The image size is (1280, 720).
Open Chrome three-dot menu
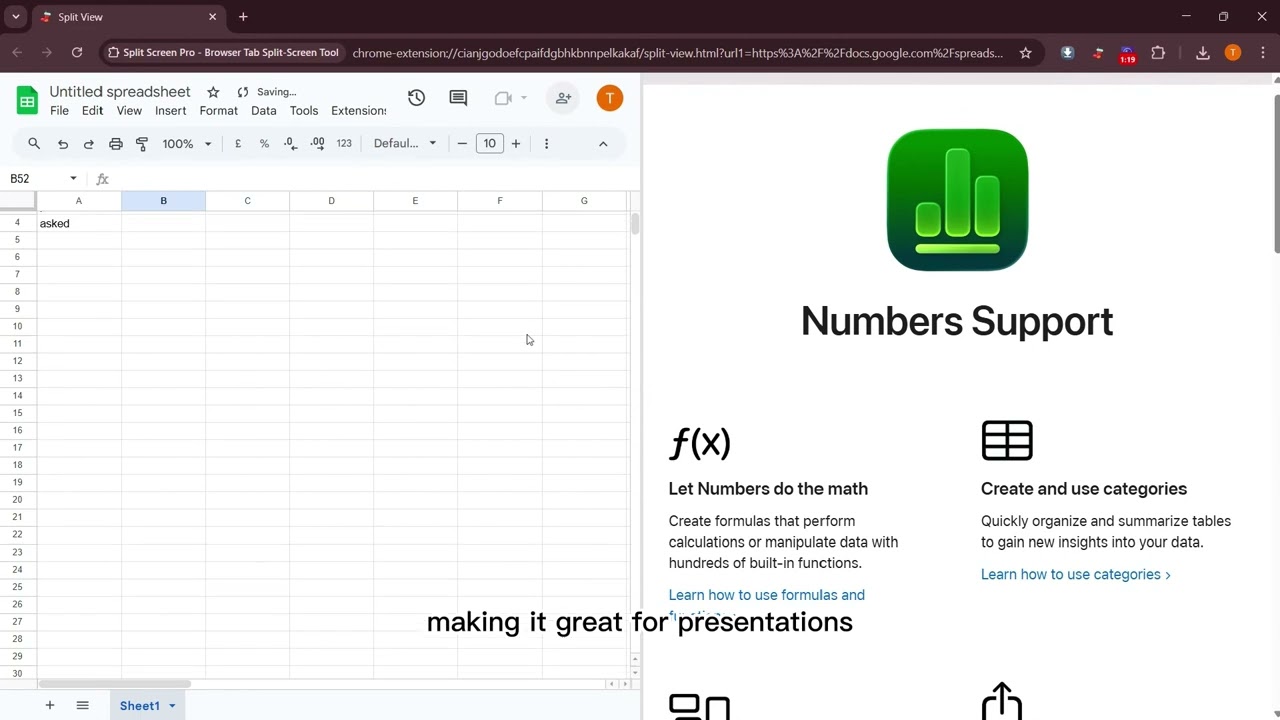coord(1262,53)
